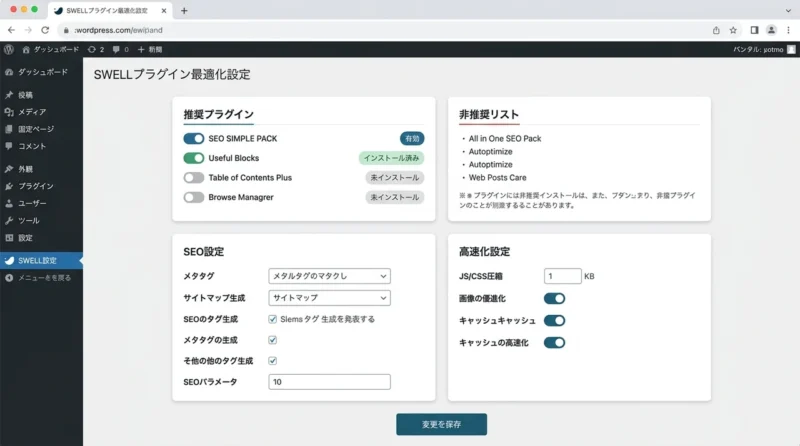The width and height of the screenshot is (800, 446).
Task: Open the サイトマップ生成 dropdown
Action: [x=330, y=298]
